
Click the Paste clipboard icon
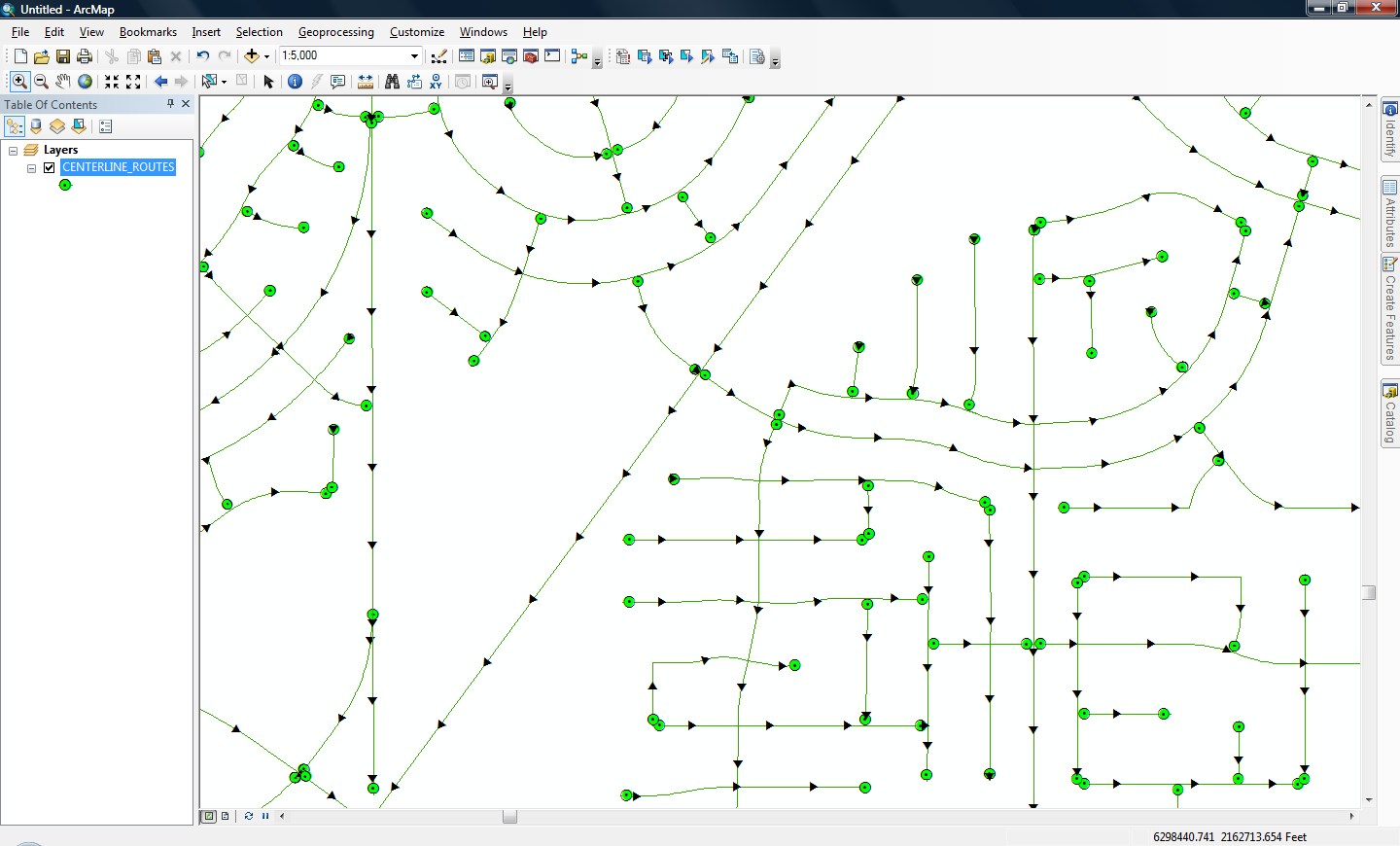point(155,56)
